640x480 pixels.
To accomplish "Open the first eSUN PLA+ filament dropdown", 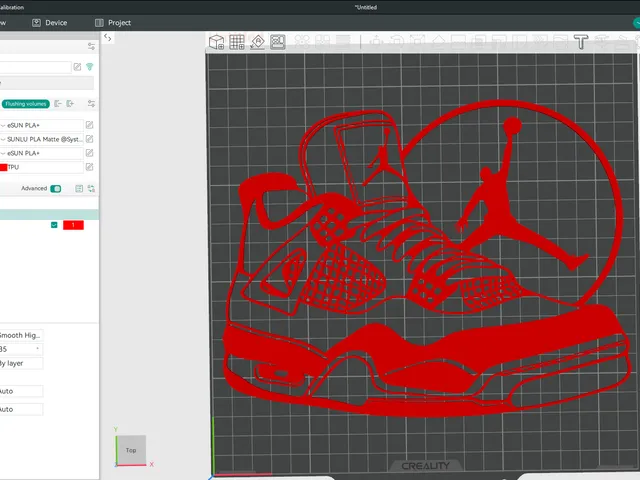I will [41, 125].
